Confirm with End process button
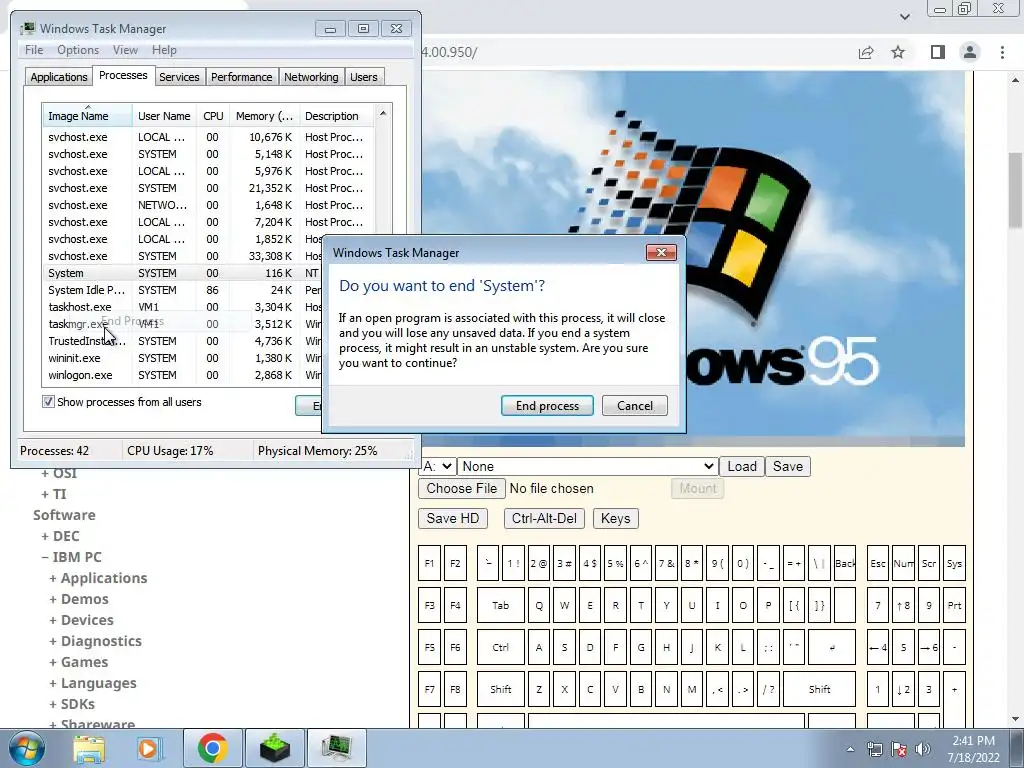The height and width of the screenshot is (768, 1024). tap(547, 406)
